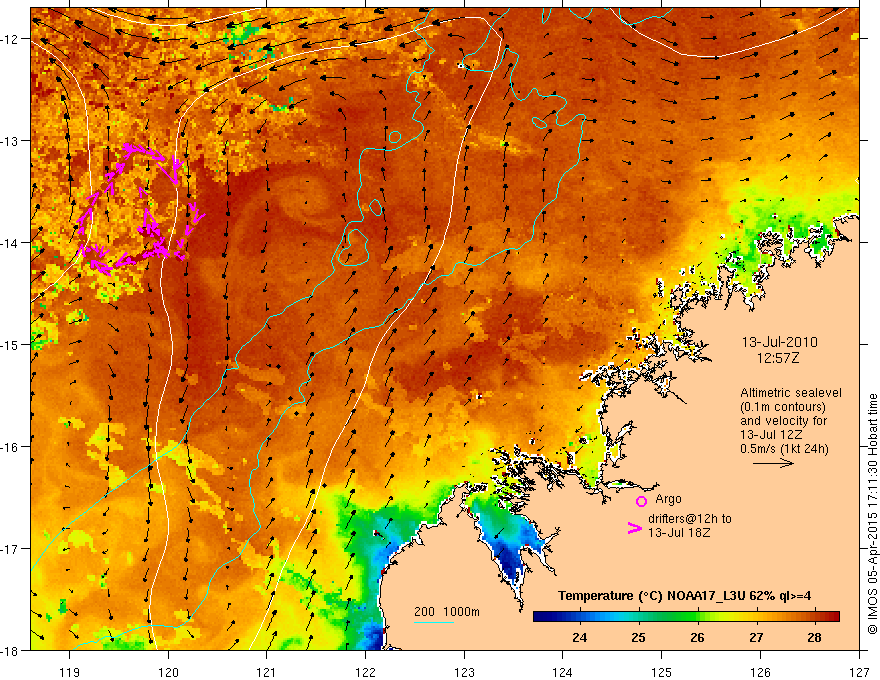880x680 pixels.
Task: Click the 27 tick on temperature scale
Action: (x=756, y=637)
